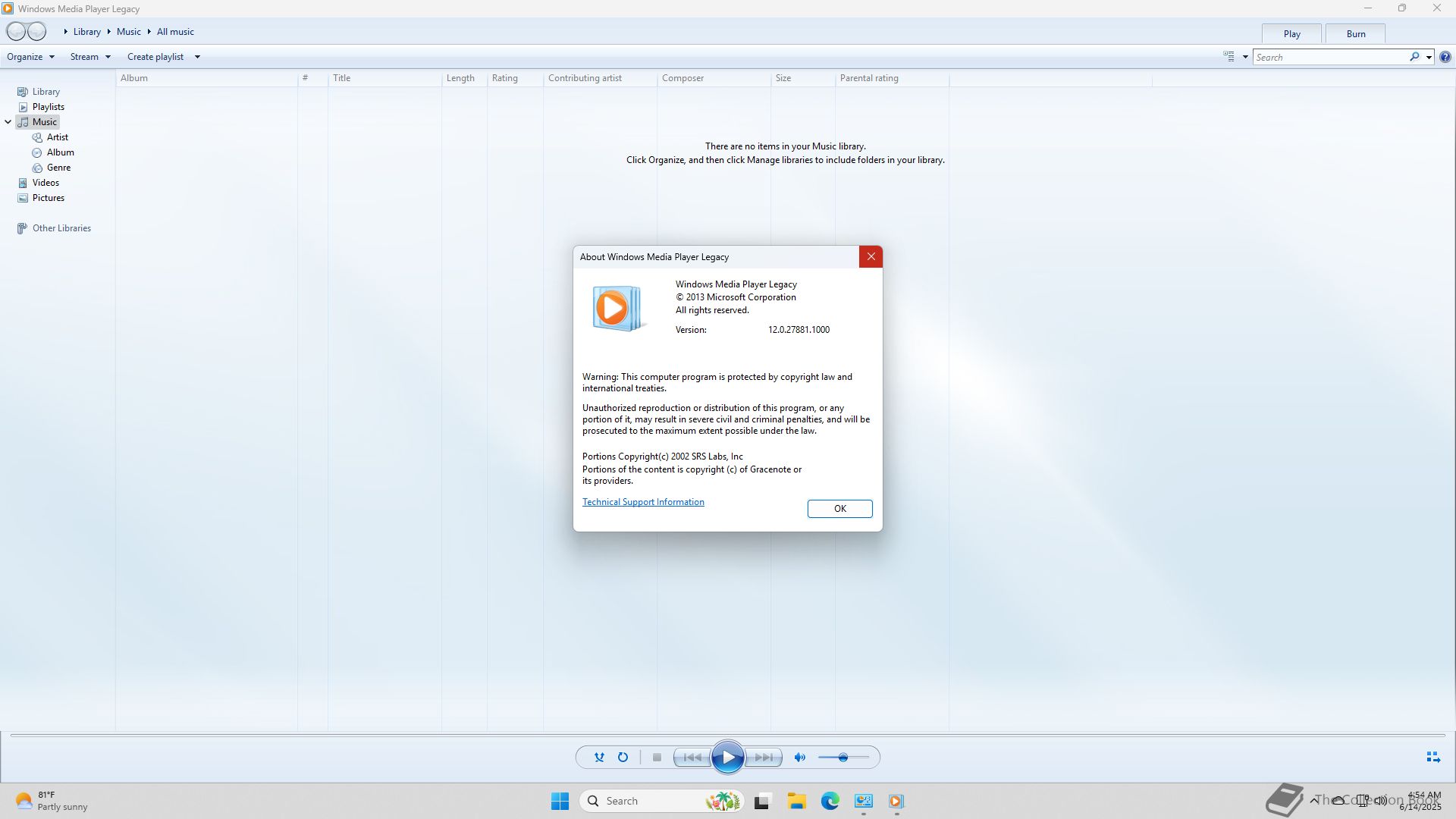Screen dimensions: 1456x819
Task: Toggle shuffle mode in playback controls
Action: tap(599, 757)
